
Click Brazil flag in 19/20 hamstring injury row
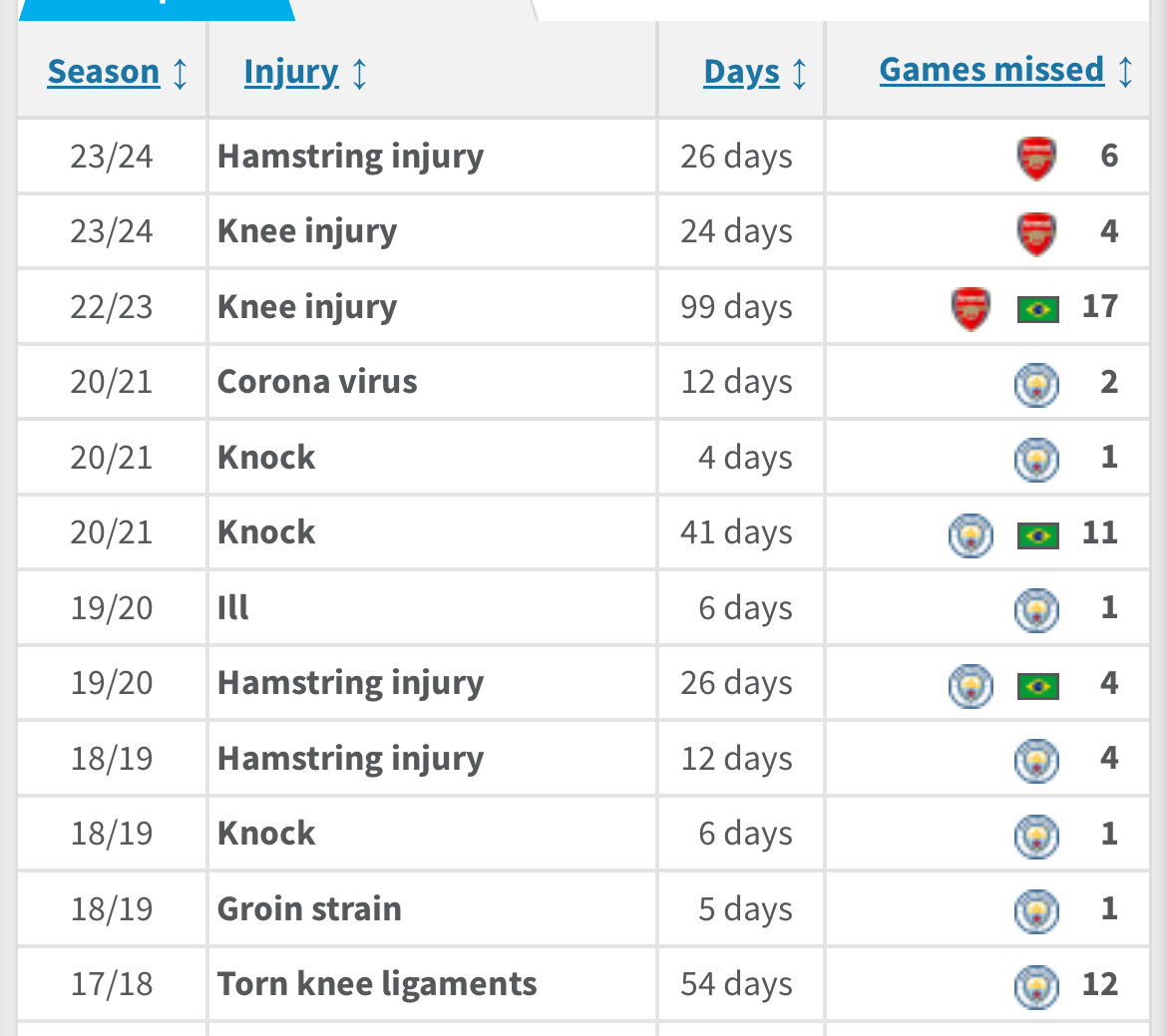[x=1037, y=685]
